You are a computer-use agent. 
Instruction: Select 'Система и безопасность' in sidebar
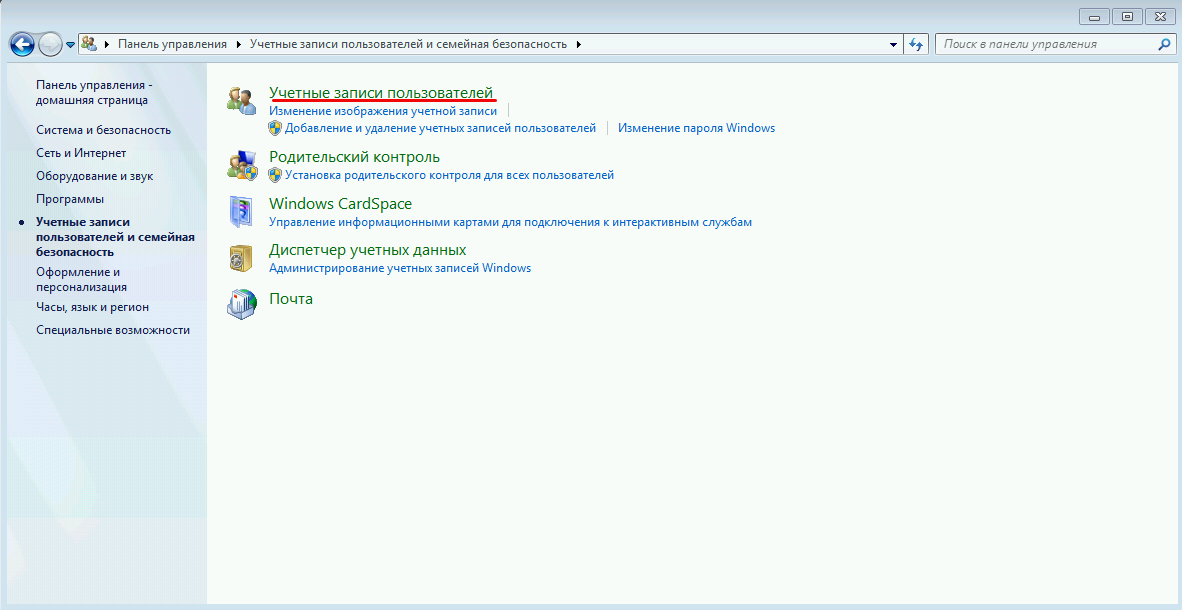tap(103, 130)
